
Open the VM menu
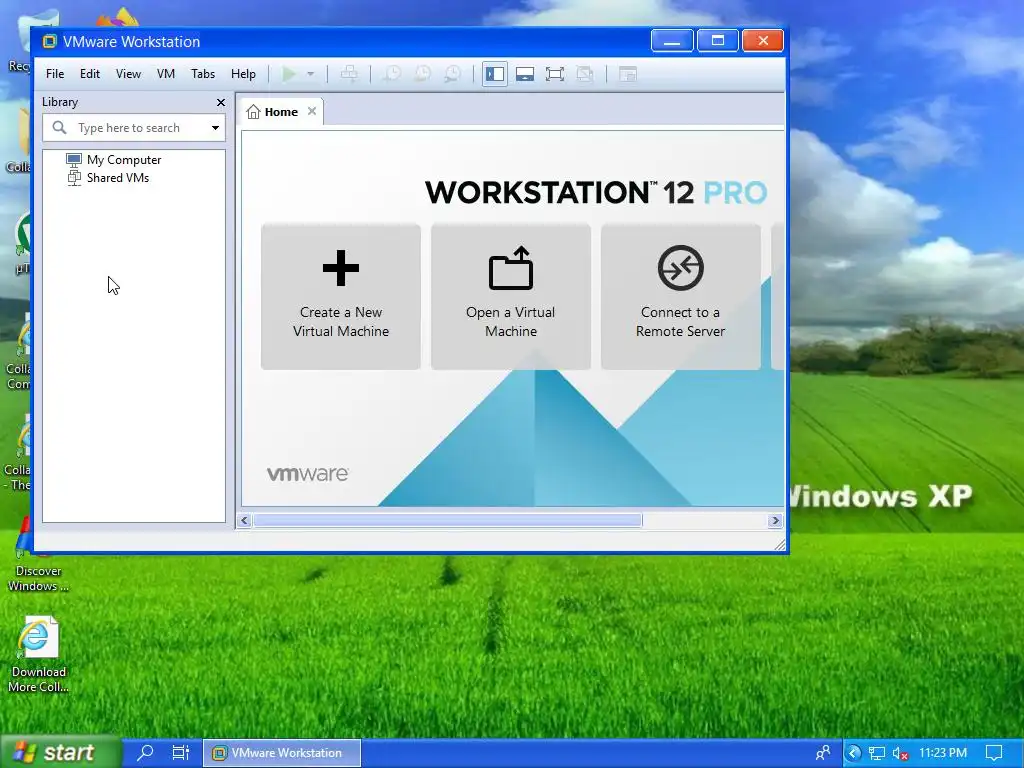166,74
